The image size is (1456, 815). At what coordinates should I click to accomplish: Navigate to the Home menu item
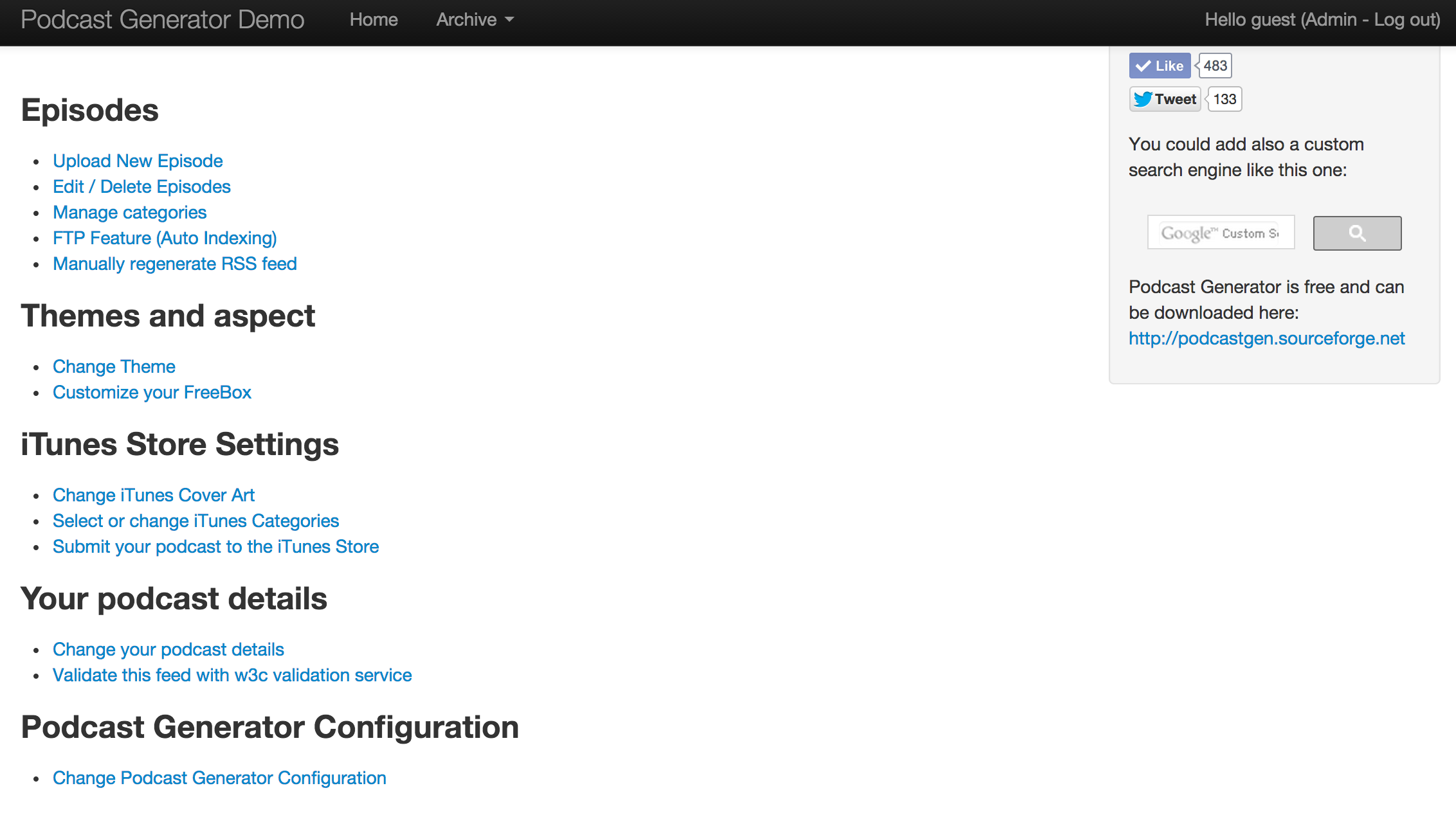[373, 19]
